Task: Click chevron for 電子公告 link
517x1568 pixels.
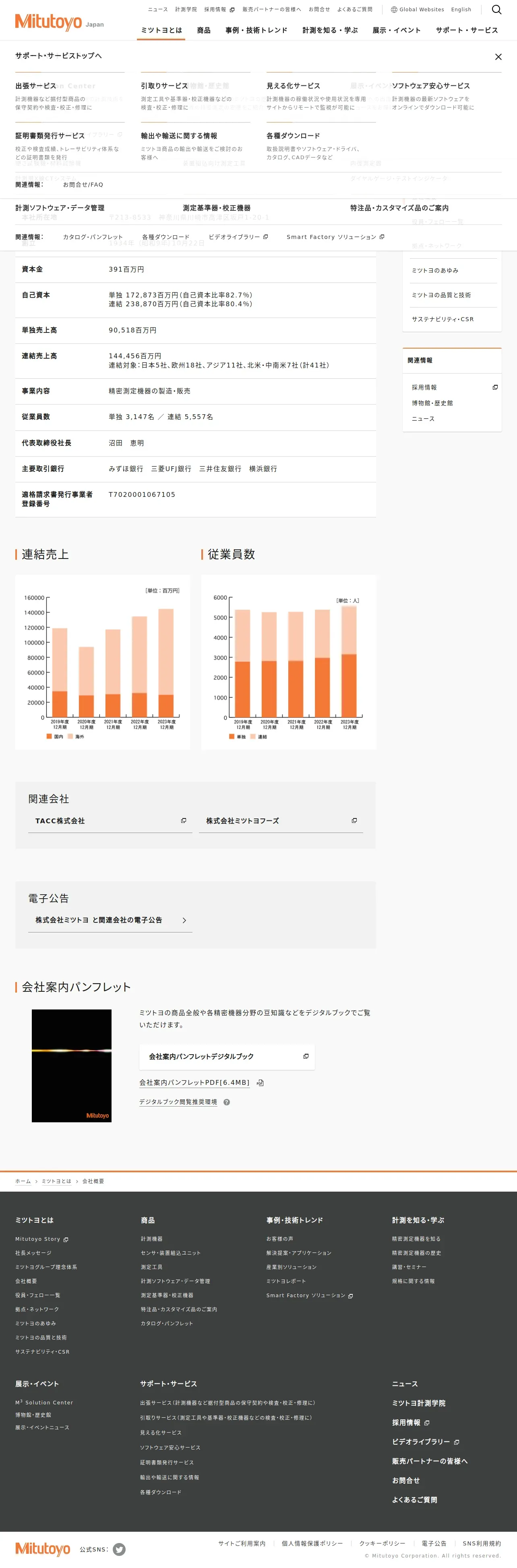Action: tap(184, 920)
